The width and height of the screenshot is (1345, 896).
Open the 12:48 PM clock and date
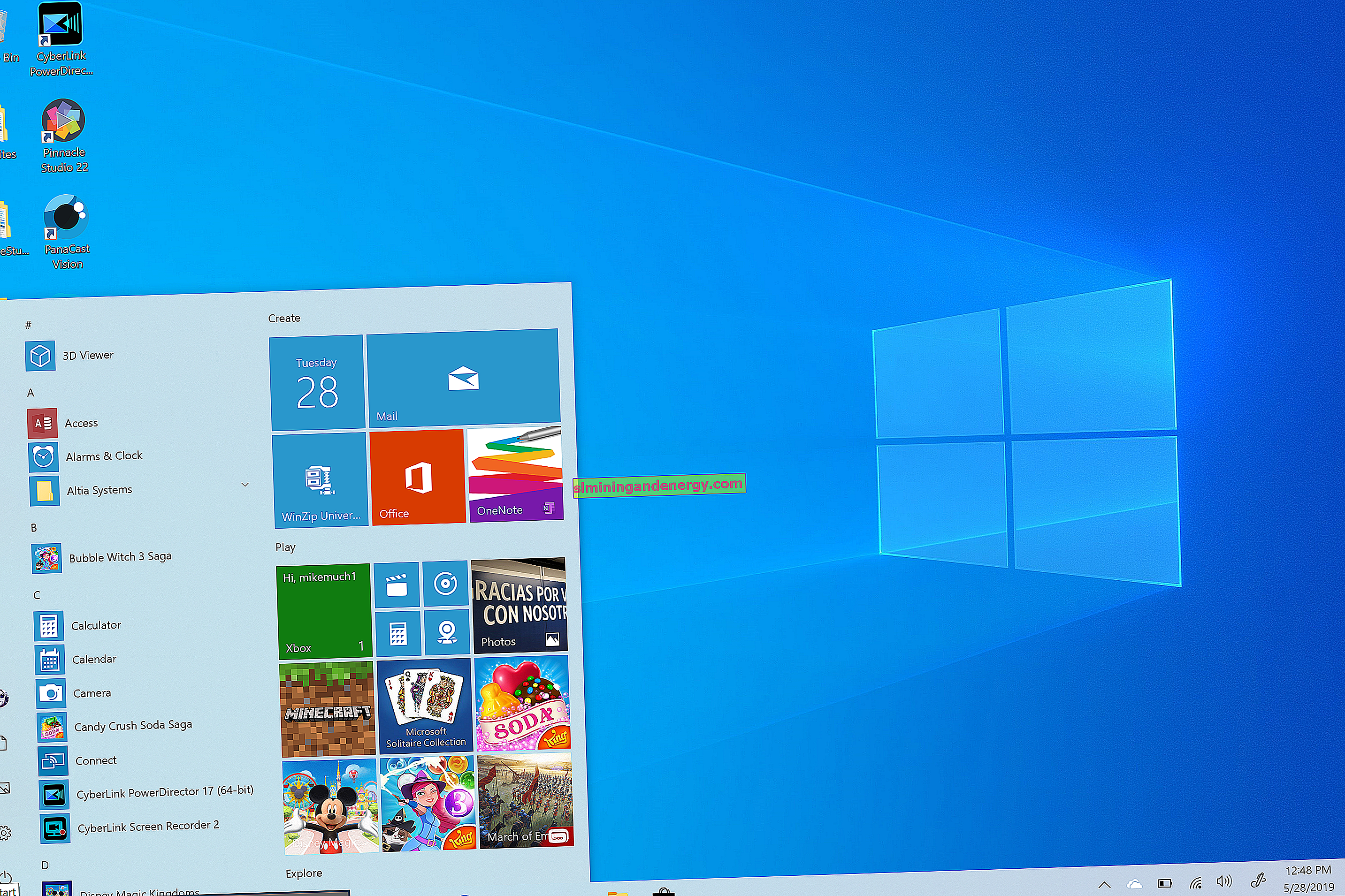1308,879
